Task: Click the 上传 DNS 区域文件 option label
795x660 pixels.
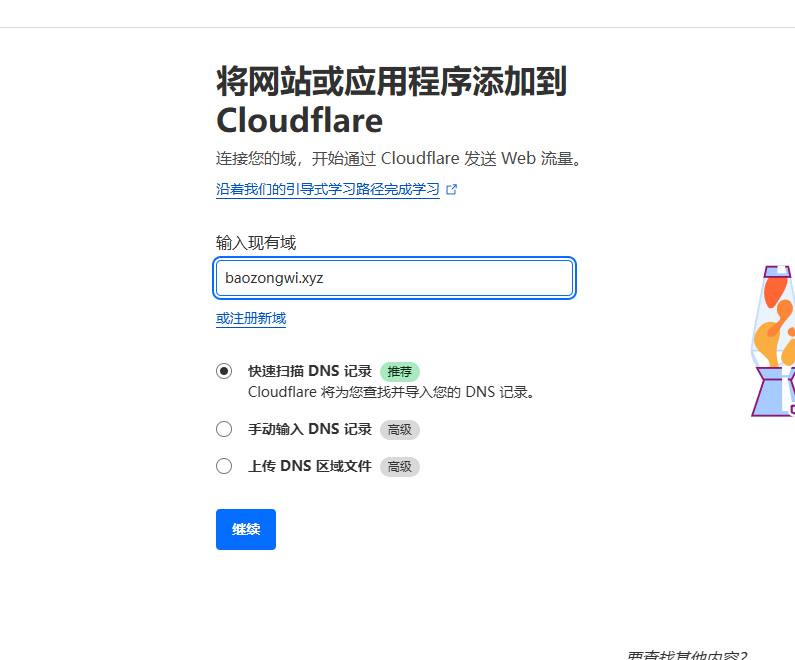Action: (x=310, y=466)
